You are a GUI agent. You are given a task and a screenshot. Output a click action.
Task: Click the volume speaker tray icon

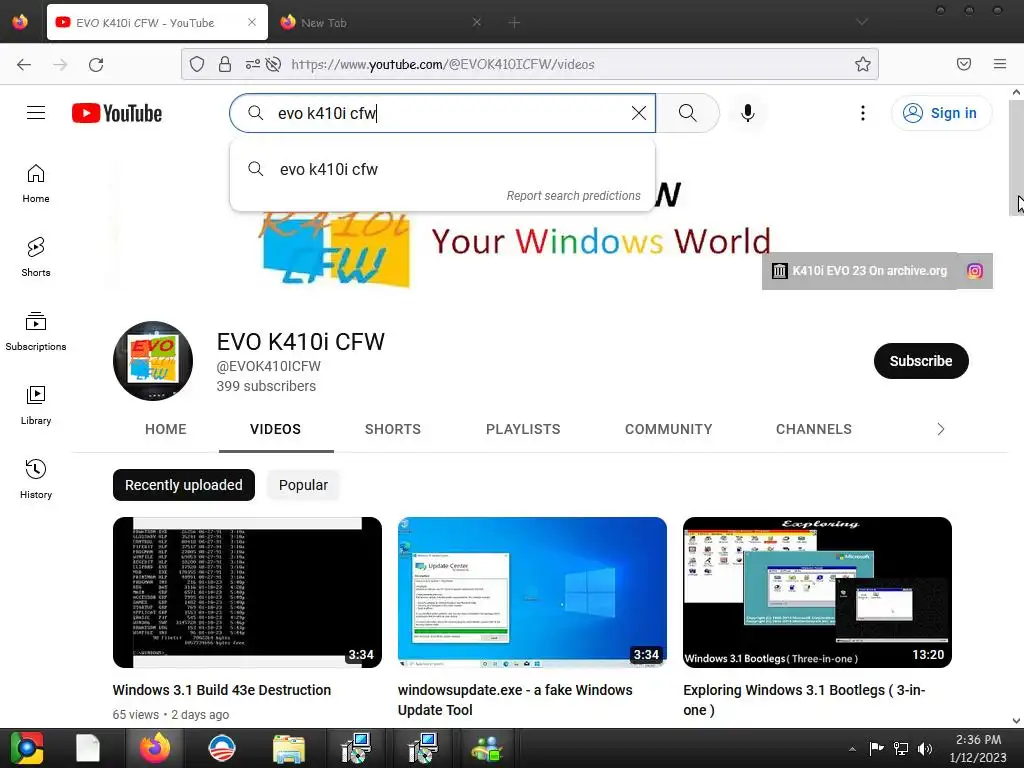pyautogui.click(x=925, y=748)
